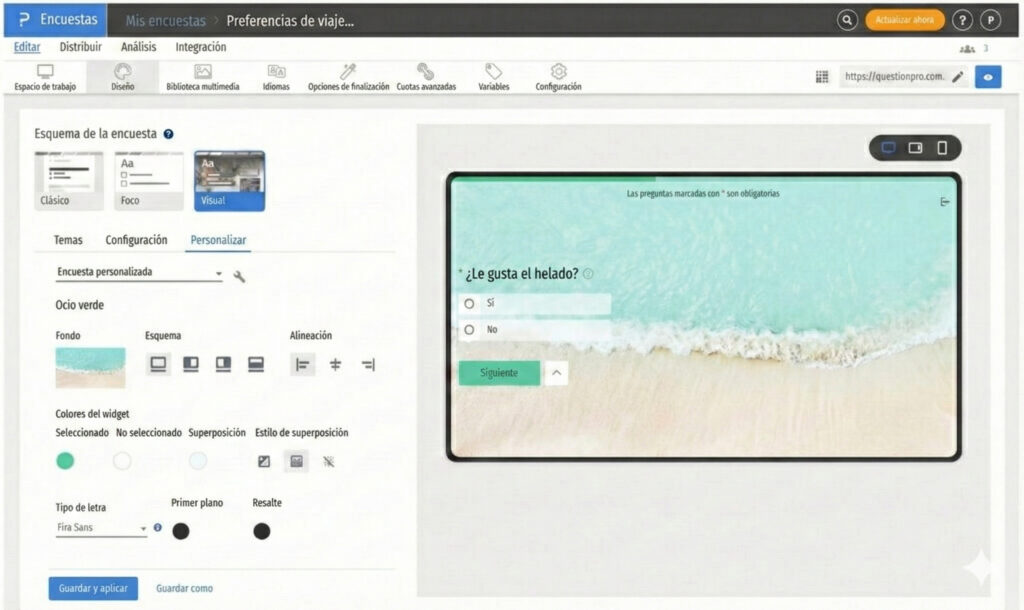Select the Sí radio button
Viewport: 1024px width, 610px height.
coord(467,305)
